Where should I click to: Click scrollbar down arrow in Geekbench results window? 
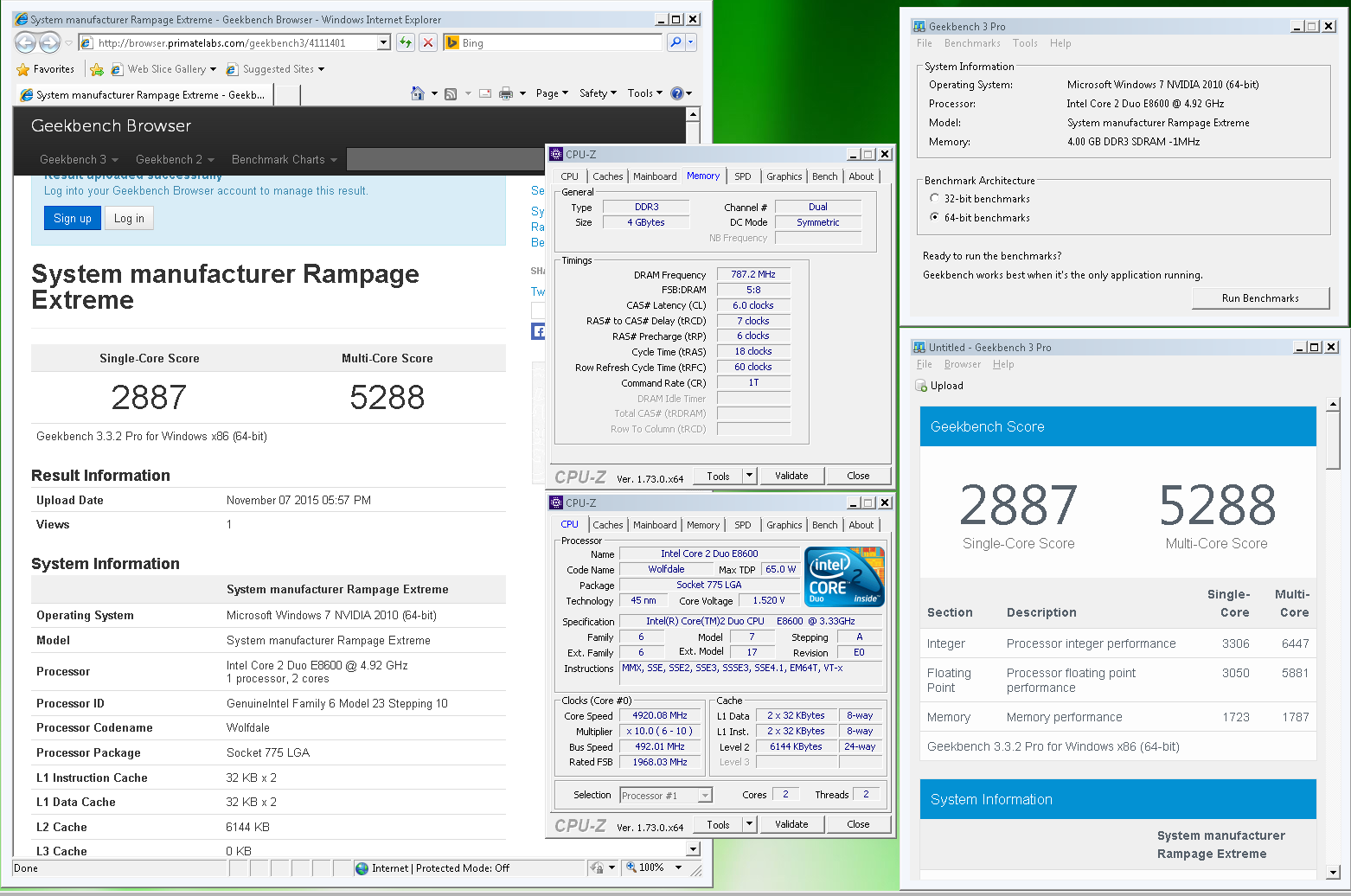pyautogui.click(x=1333, y=873)
